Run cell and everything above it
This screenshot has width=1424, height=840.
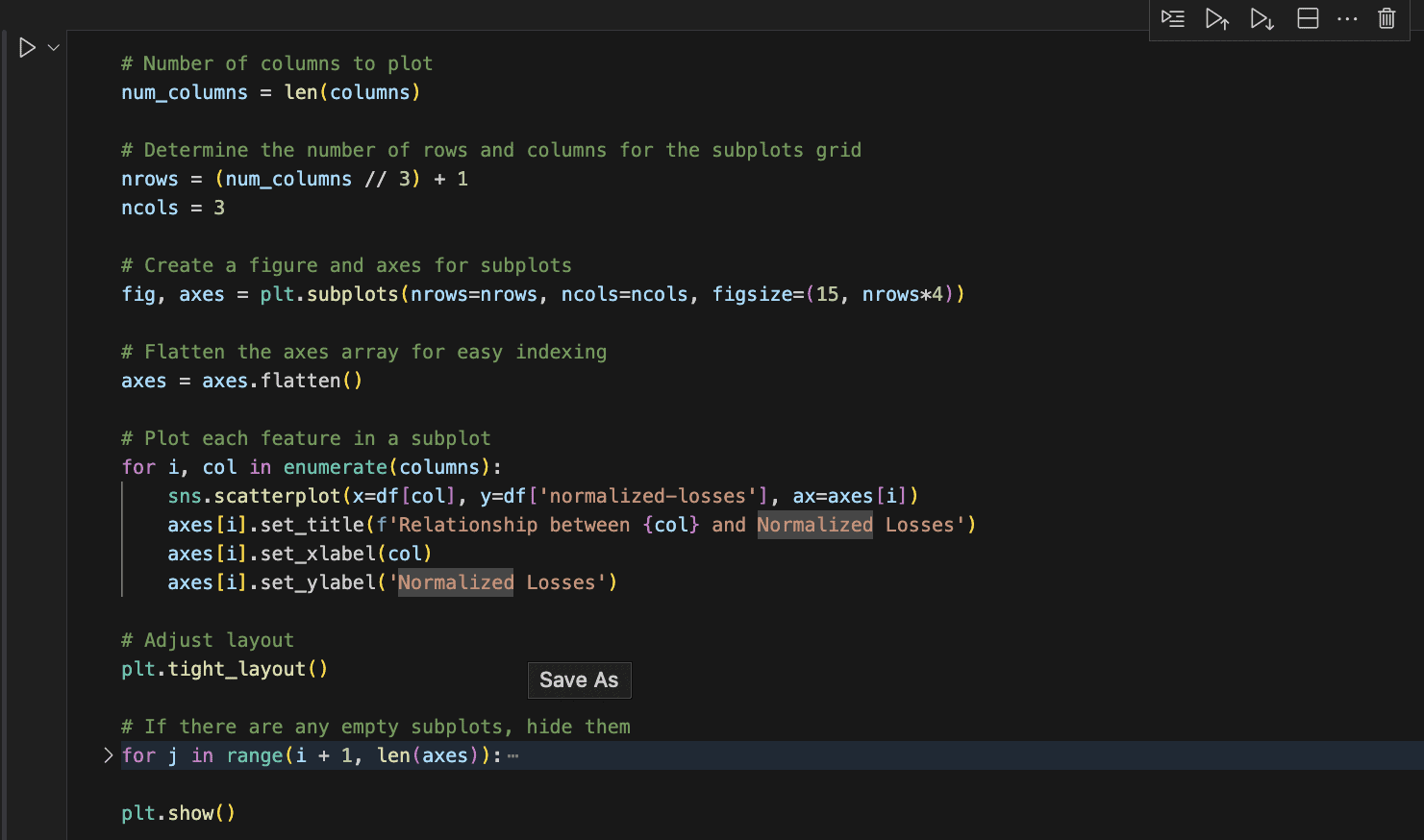click(x=1216, y=18)
